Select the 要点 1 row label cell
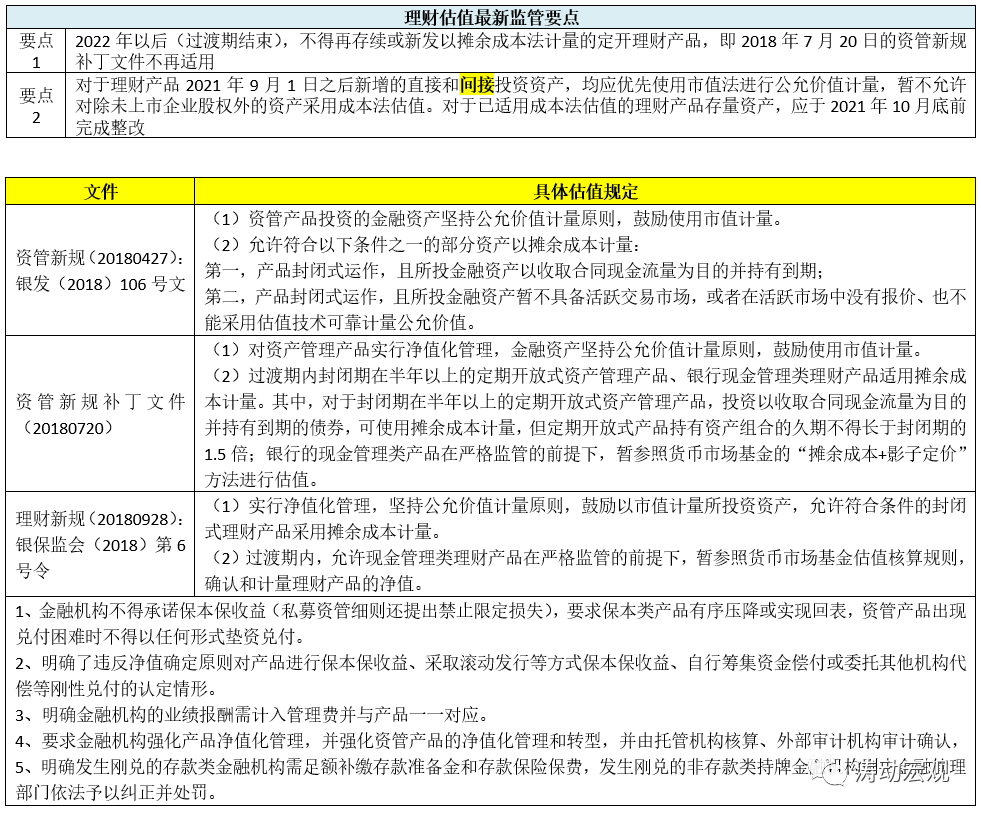This screenshot has width=981, height=814. [37, 50]
